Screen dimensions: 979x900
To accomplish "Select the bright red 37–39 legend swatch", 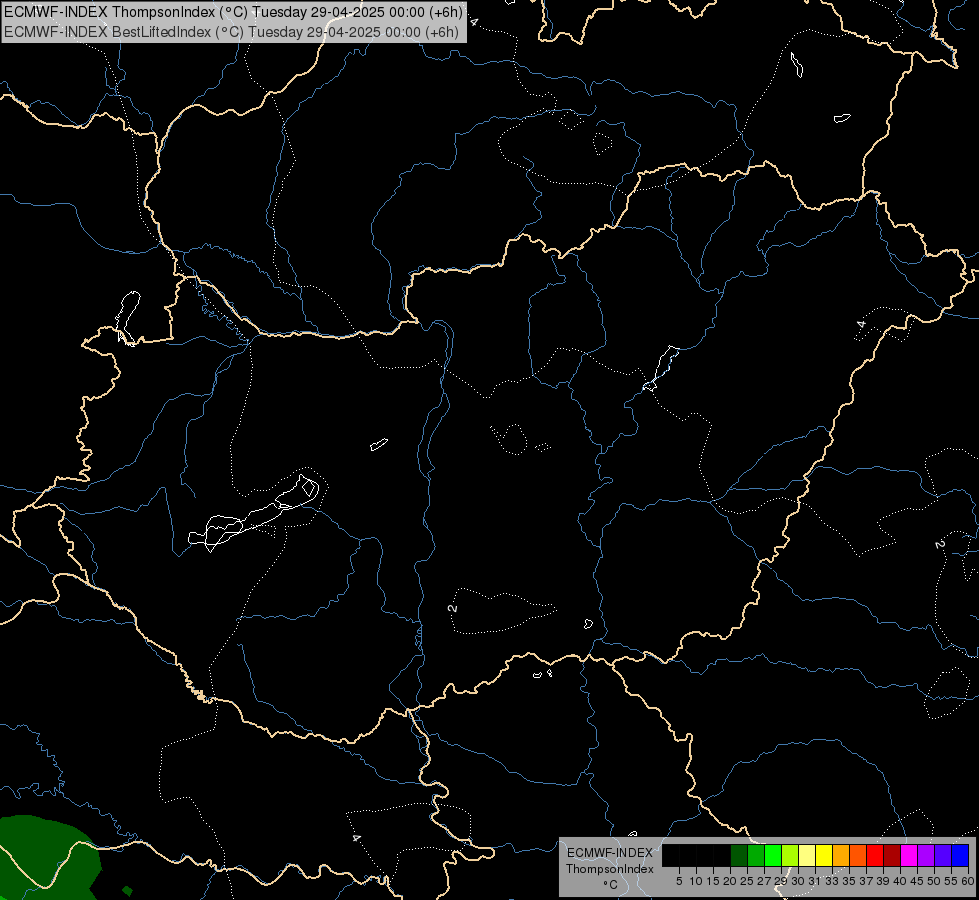I will pyautogui.click(x=875, y=856).
